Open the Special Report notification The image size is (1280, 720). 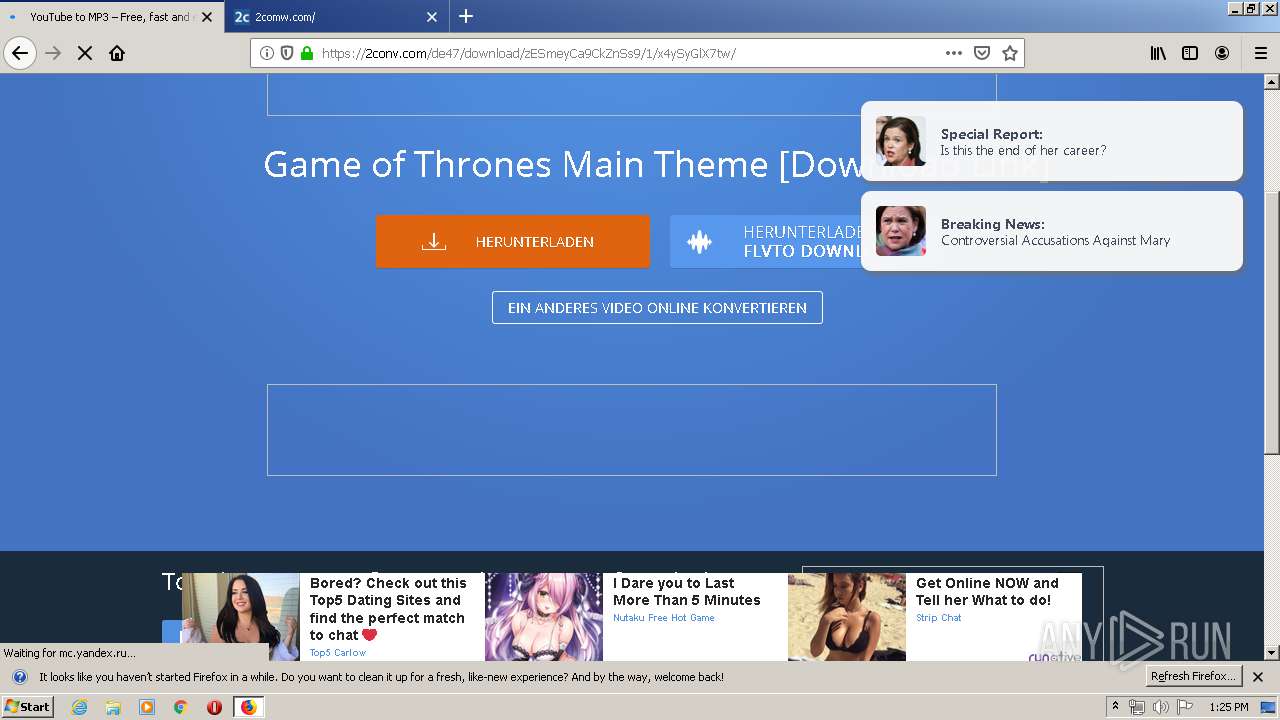tap(1052, 141)
